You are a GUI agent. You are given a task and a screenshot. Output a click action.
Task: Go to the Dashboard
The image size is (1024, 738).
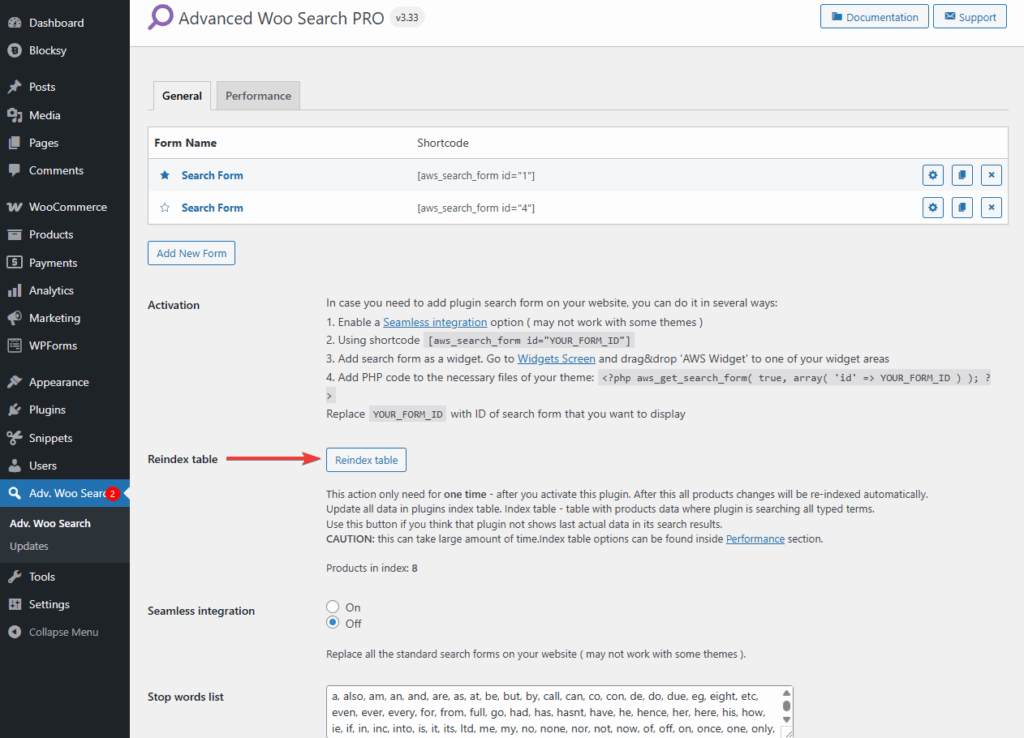[x=53, y=22]
